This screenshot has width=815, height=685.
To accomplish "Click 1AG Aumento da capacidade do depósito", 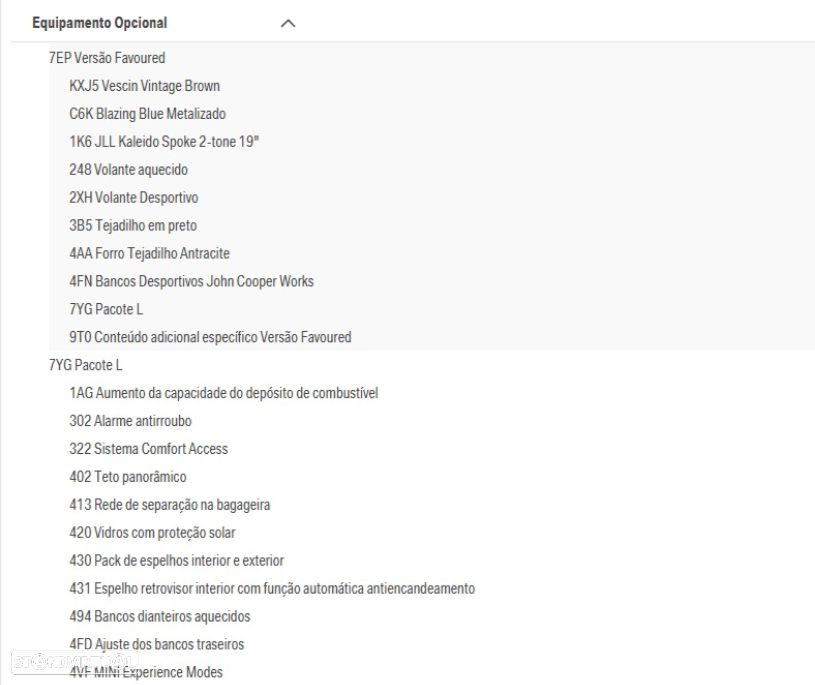I will 224,393.
